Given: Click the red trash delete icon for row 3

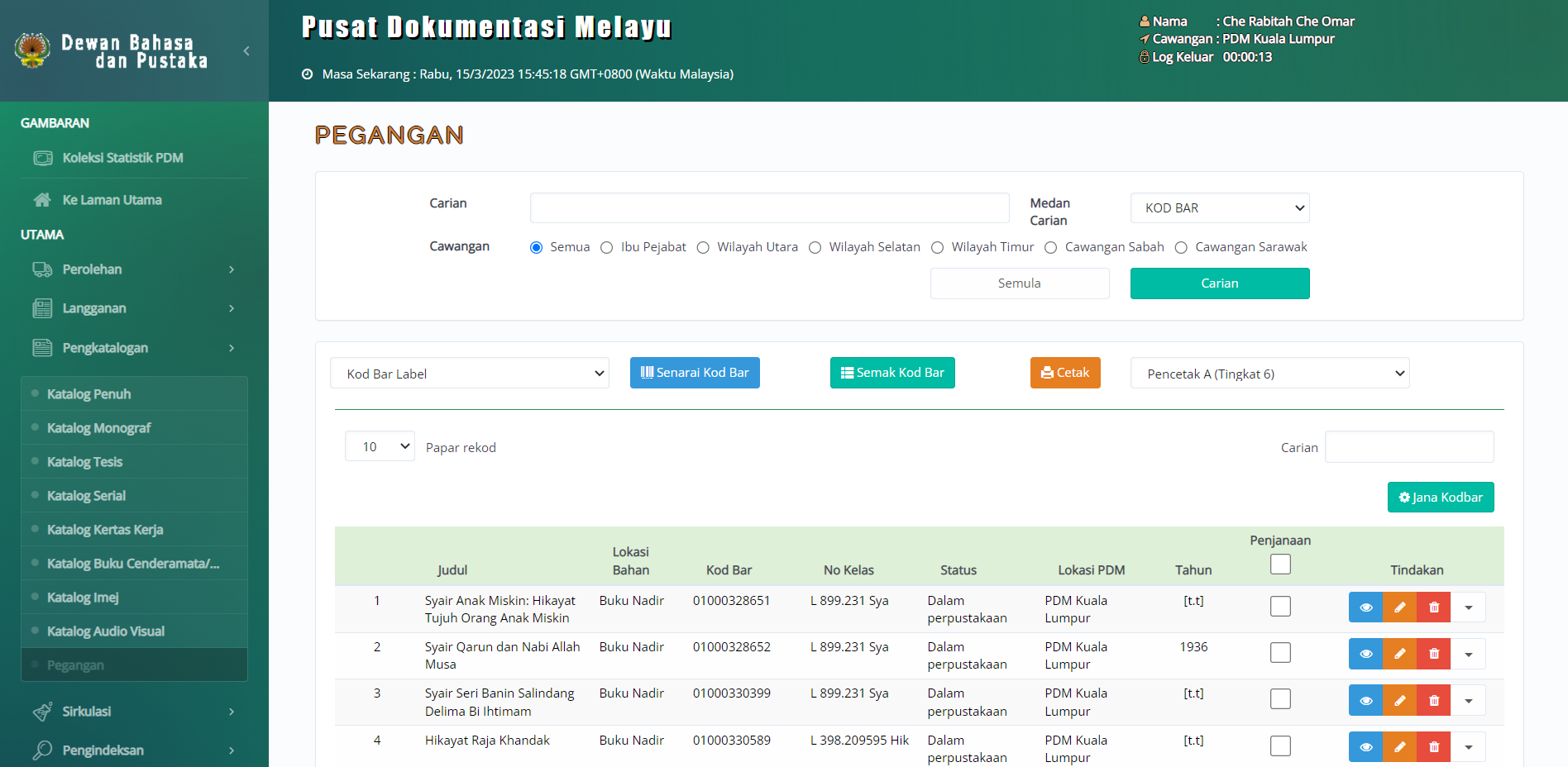Looking at the screenshot, I should point(1433,700).
